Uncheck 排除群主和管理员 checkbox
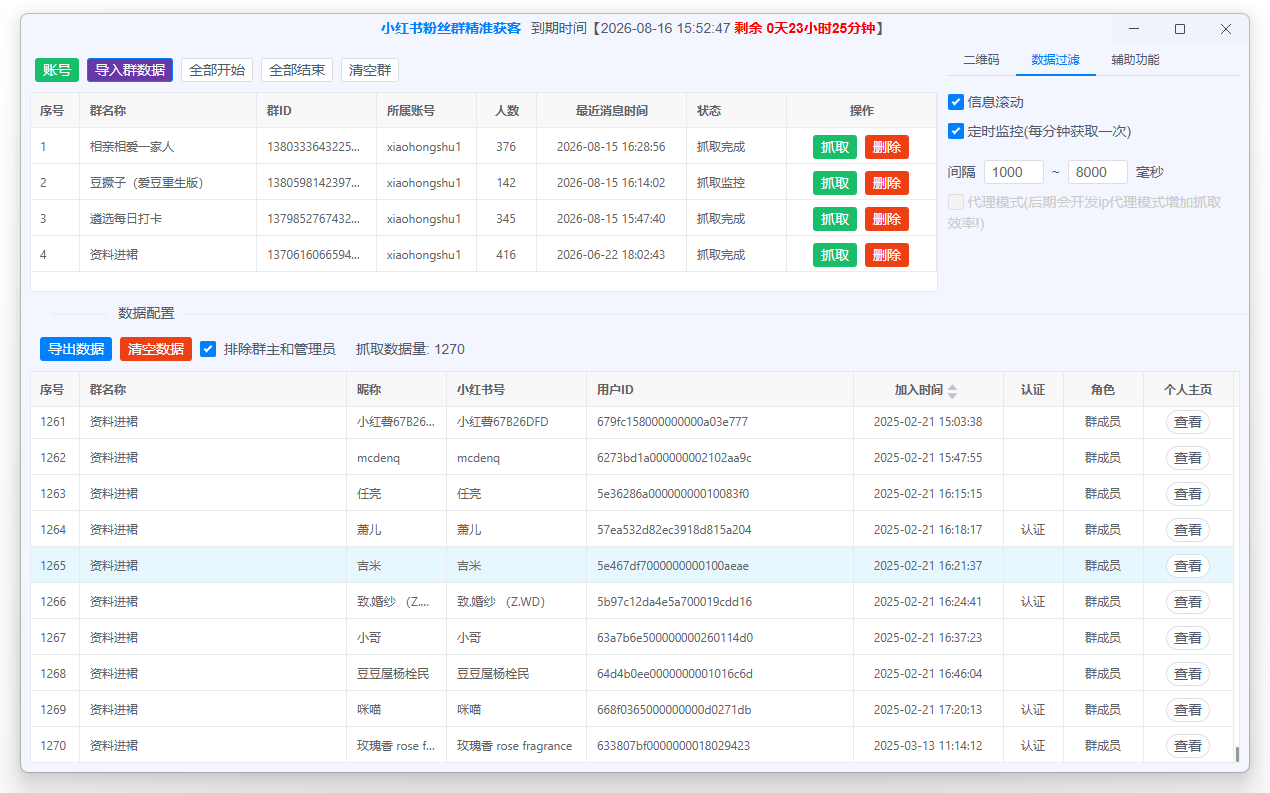 coord(208,349)
